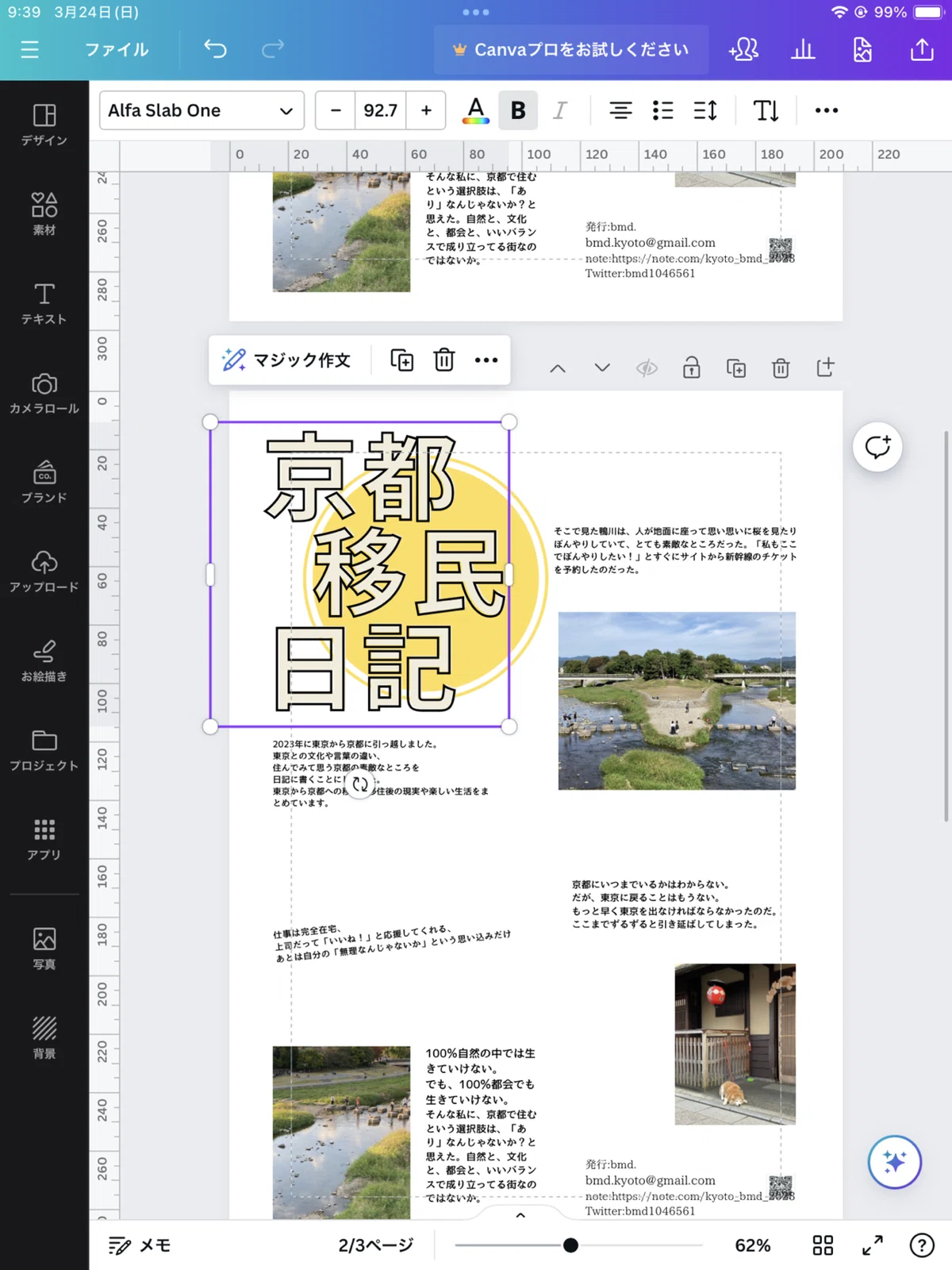Screen dimensions: 952x1270
Task: Redo the last undone action
Action: [272, 49]
